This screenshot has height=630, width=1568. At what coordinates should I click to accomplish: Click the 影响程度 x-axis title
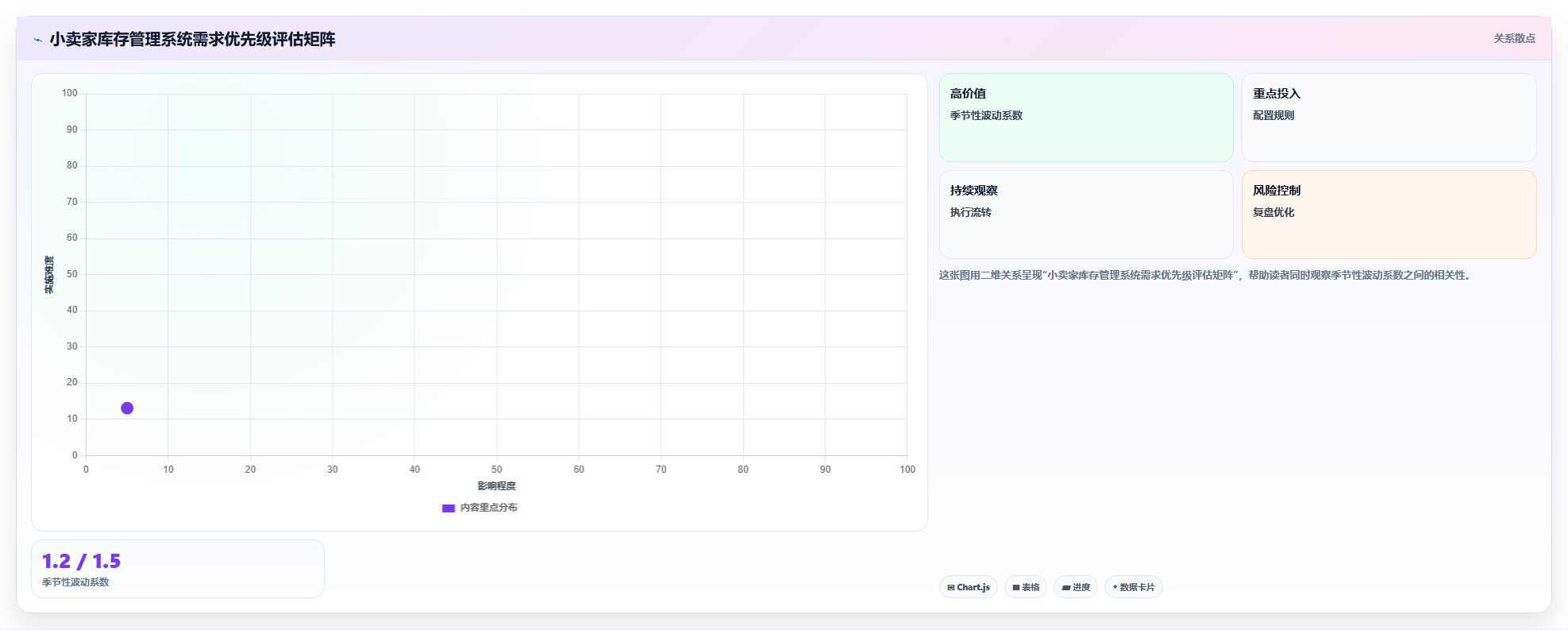pyautogui.click(x=496, y=486)
